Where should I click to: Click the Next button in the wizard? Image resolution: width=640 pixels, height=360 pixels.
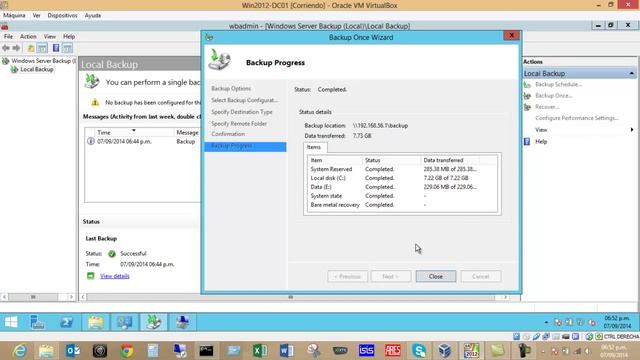[x=391, y=276]
